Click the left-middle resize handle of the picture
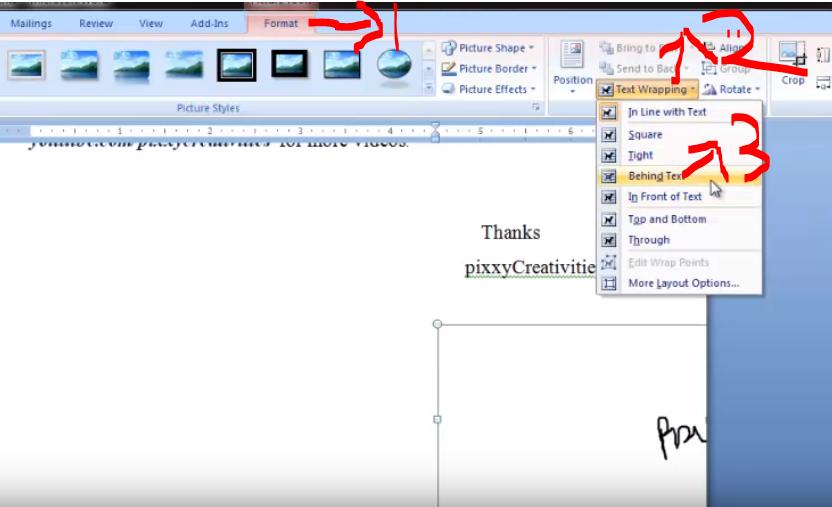The height and width of the screenshot is (507, 832). click(x=437, y=419)
